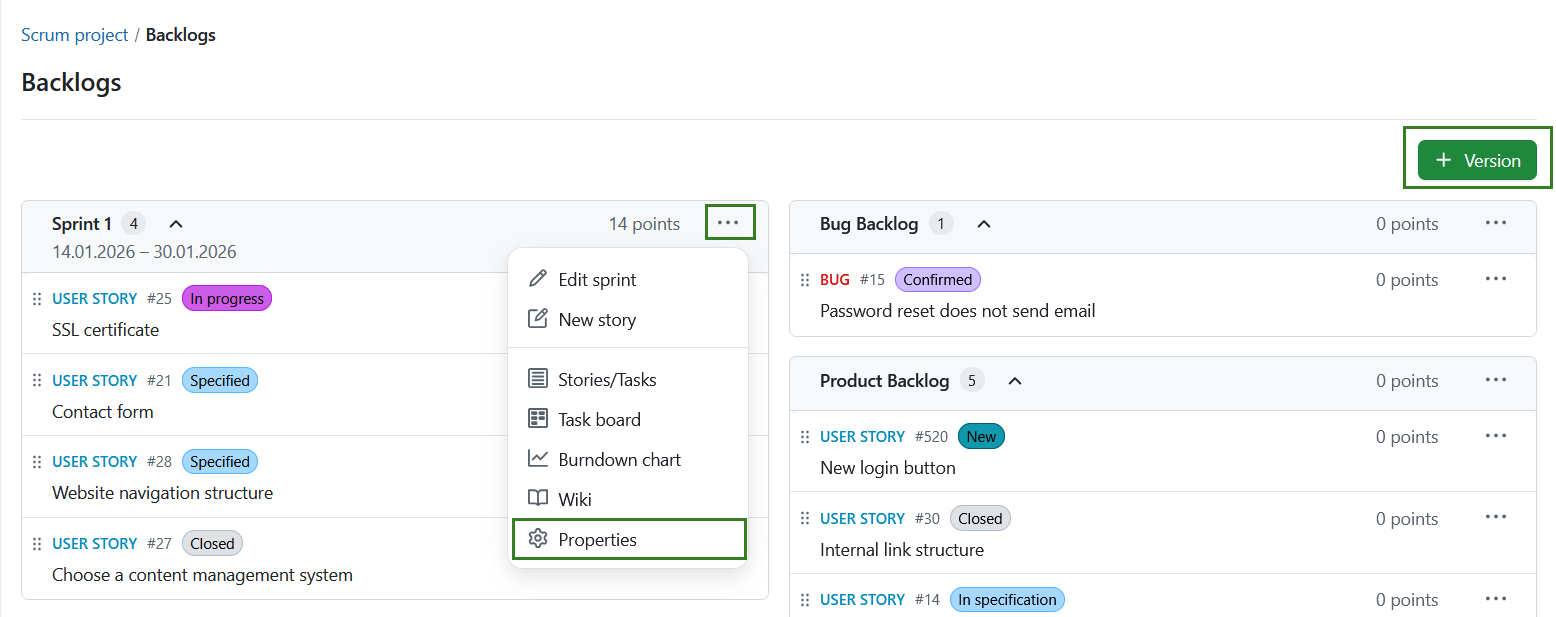Open the Product Backlog ellipsis menu

click(1496, 380)
